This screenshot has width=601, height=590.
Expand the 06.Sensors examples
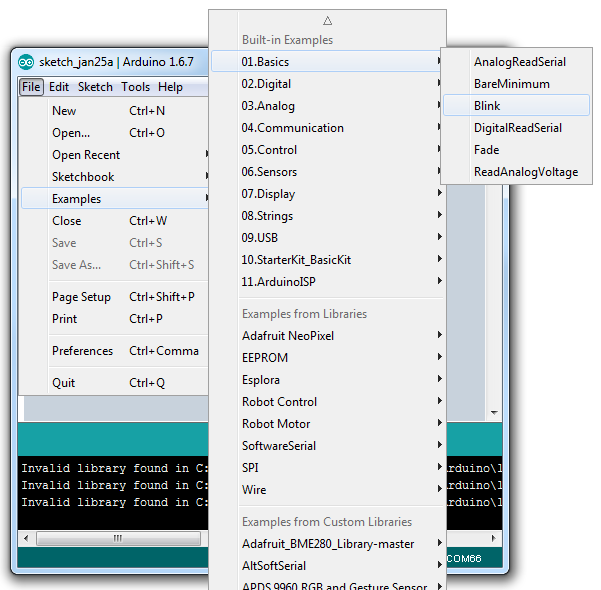tap(327, 171)
